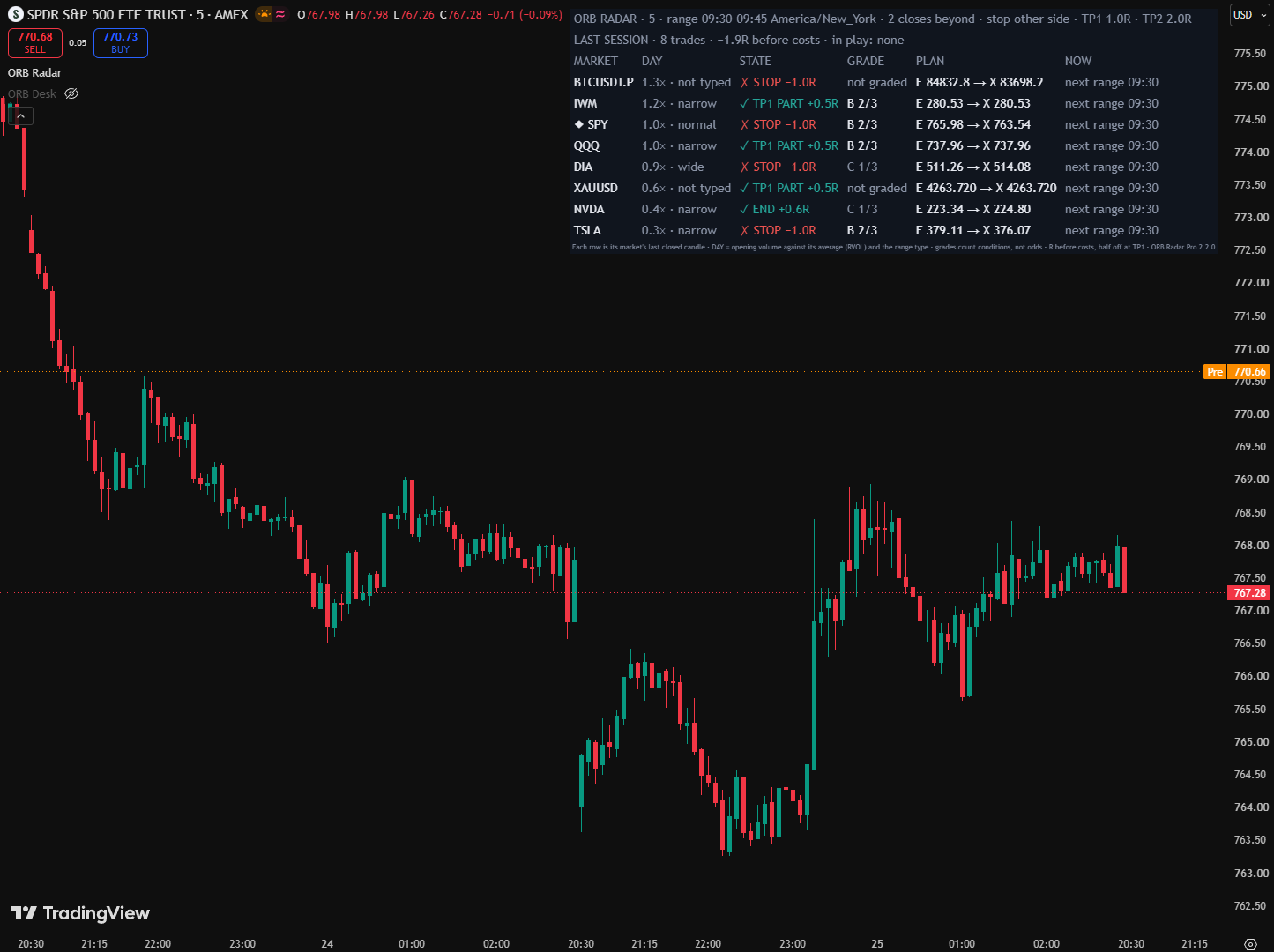
Task: Click the DIA market cell
Action: [x=583, y=167]
